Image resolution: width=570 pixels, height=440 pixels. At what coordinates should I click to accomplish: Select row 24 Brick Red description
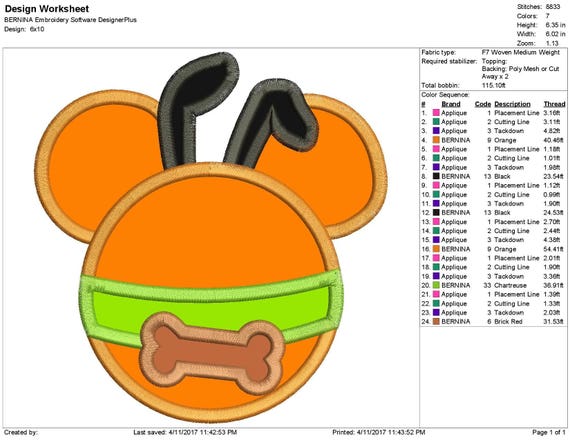click(x=508, y=322)
